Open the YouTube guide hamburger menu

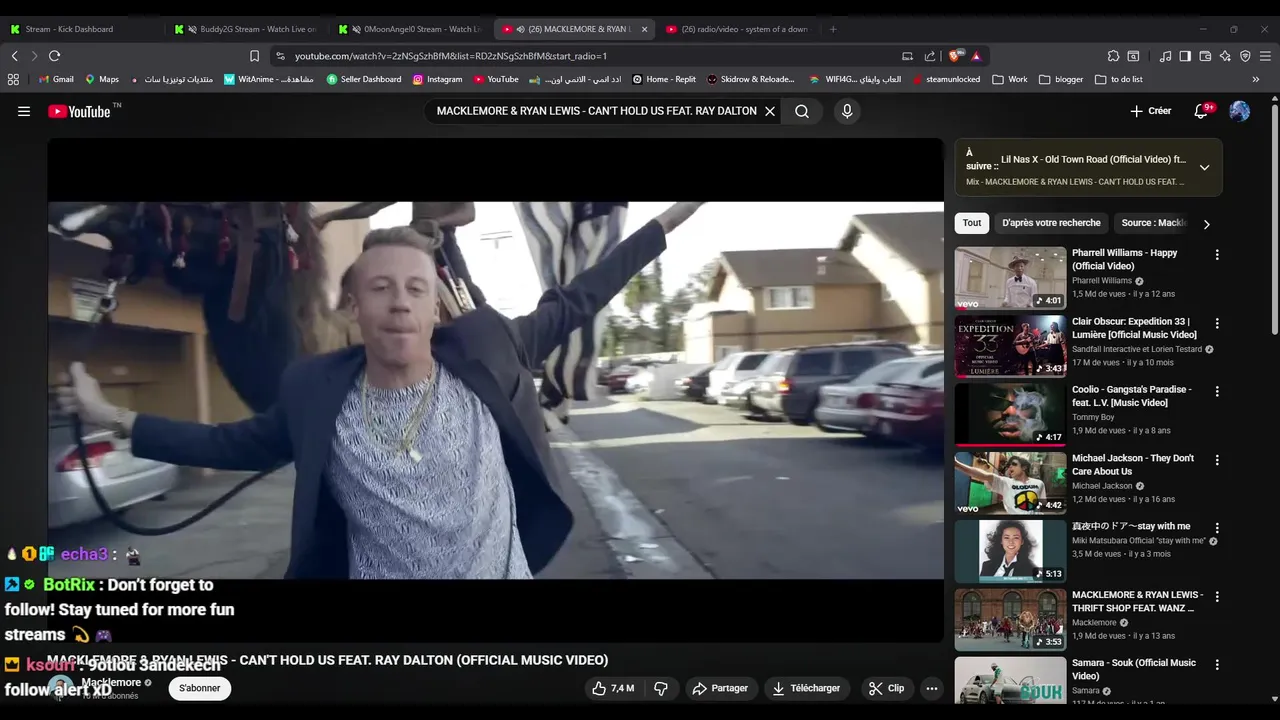pyautogui.click(x=24, y=111)
